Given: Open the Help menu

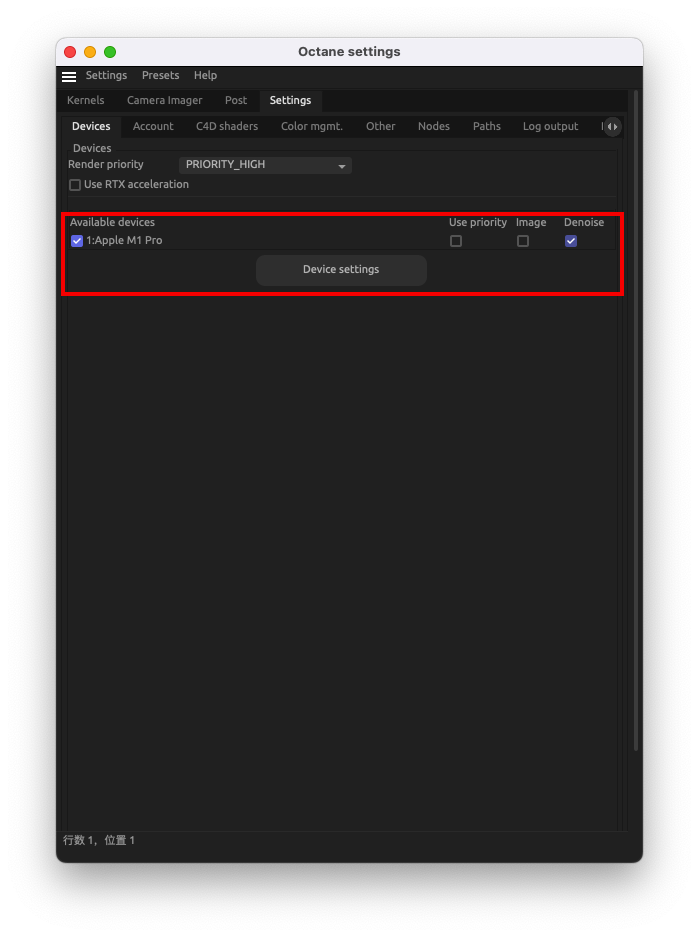Looking at the screenshot, I should point(205,76).
